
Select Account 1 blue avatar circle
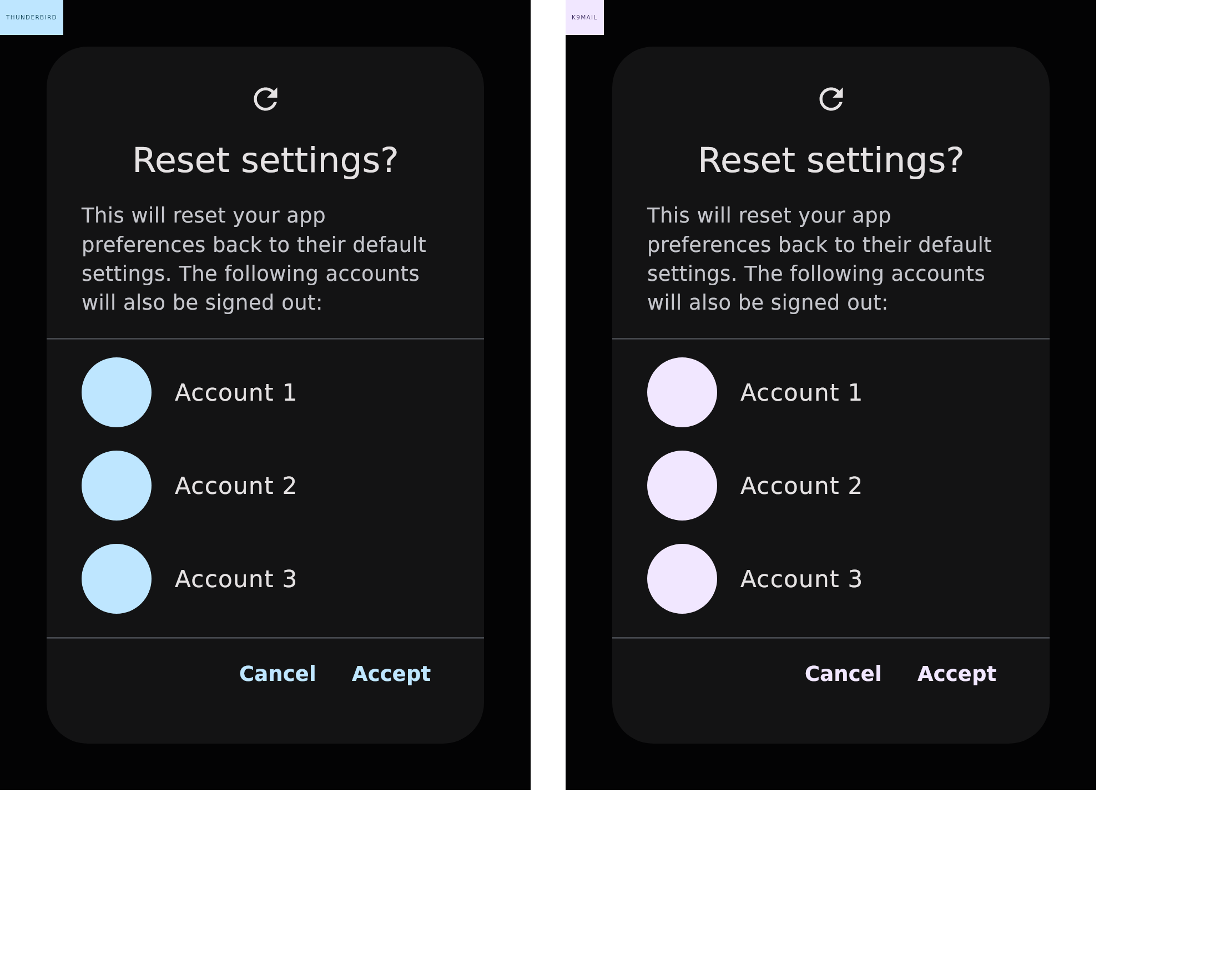117,392
